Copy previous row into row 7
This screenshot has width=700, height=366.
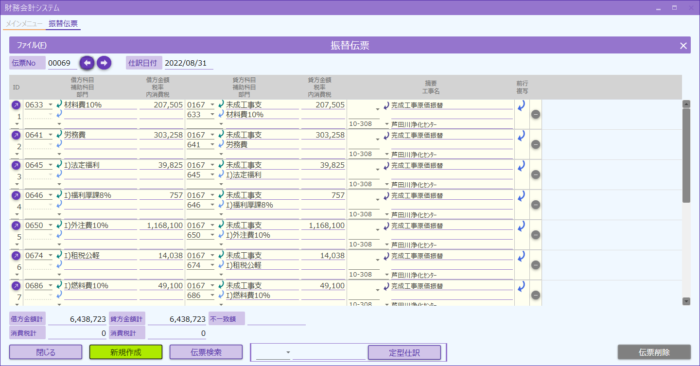pos(521,287)
